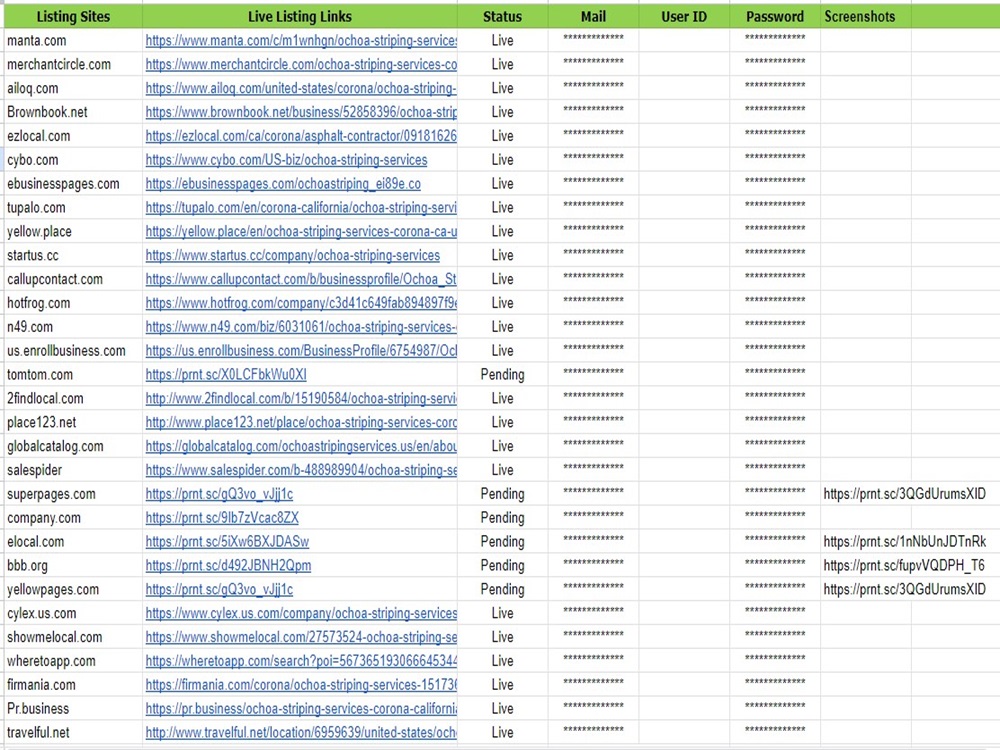Viewport: 1000px width, 750px height.
Task: Select the masked Password cell for cybo.com
Action: pos(775,160)
